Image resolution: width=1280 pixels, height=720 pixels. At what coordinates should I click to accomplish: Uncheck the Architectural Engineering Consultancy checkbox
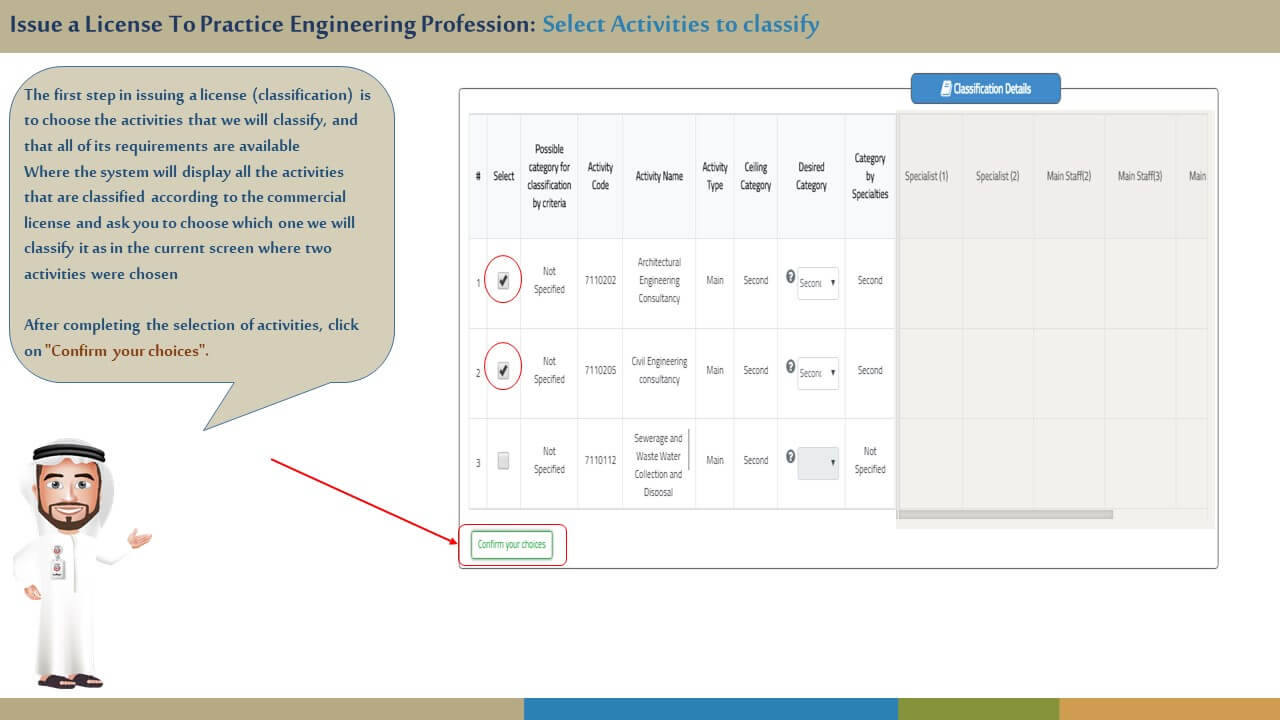click(x=503, y=281)
